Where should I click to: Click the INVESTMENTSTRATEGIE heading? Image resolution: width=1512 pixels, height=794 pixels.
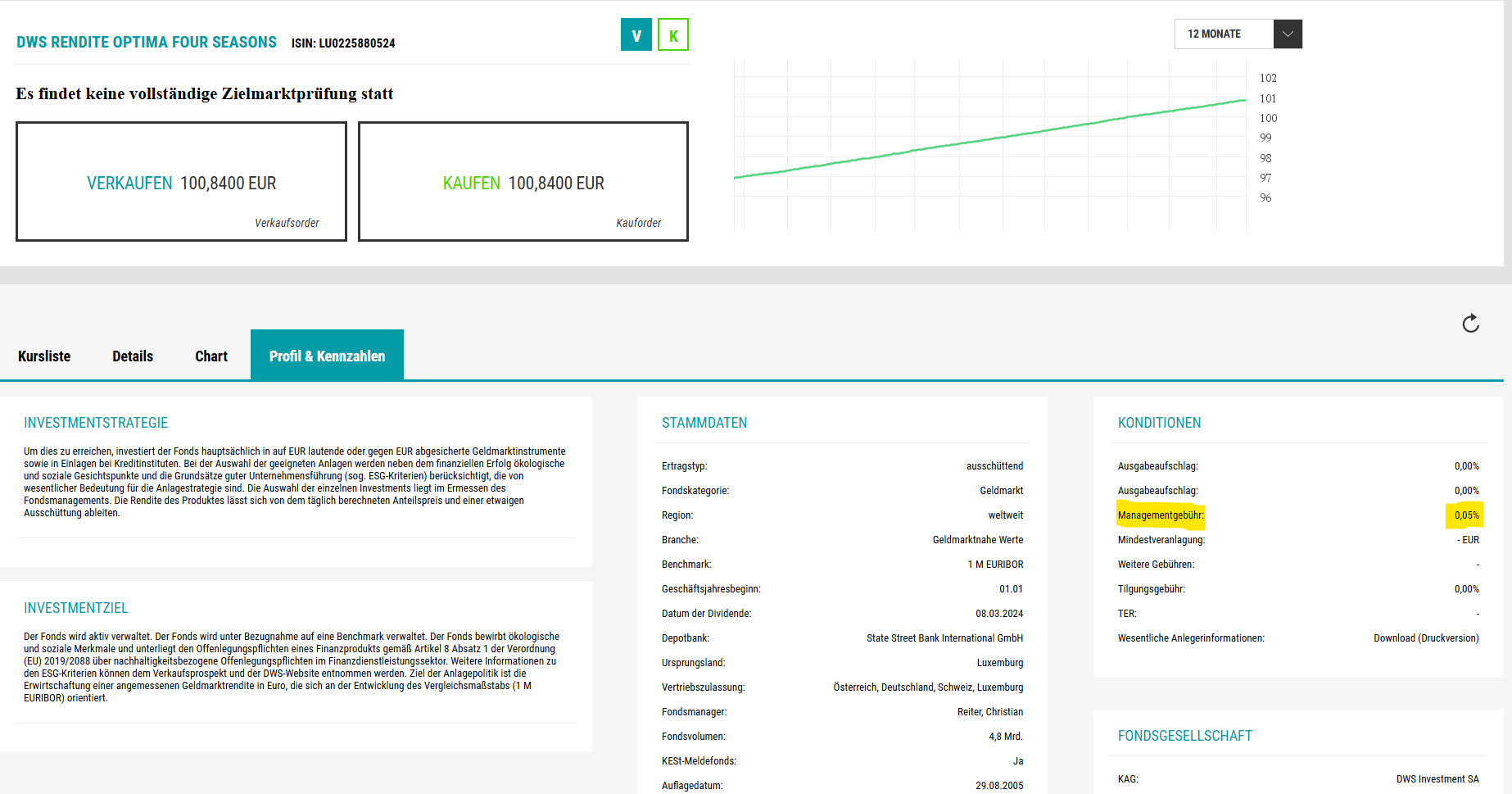(x=96, y=423)
